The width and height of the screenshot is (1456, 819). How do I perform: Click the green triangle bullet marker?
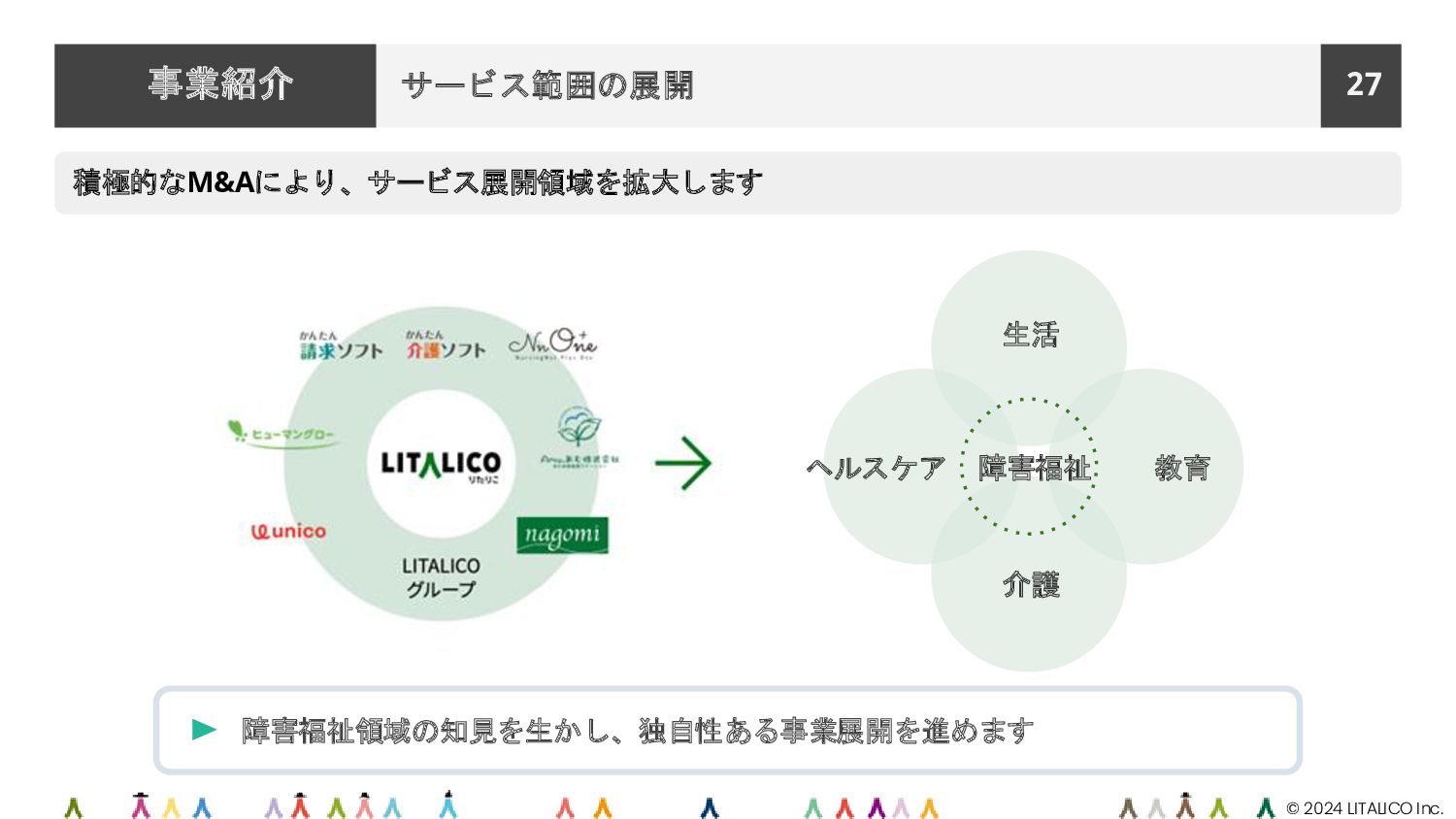204,729
